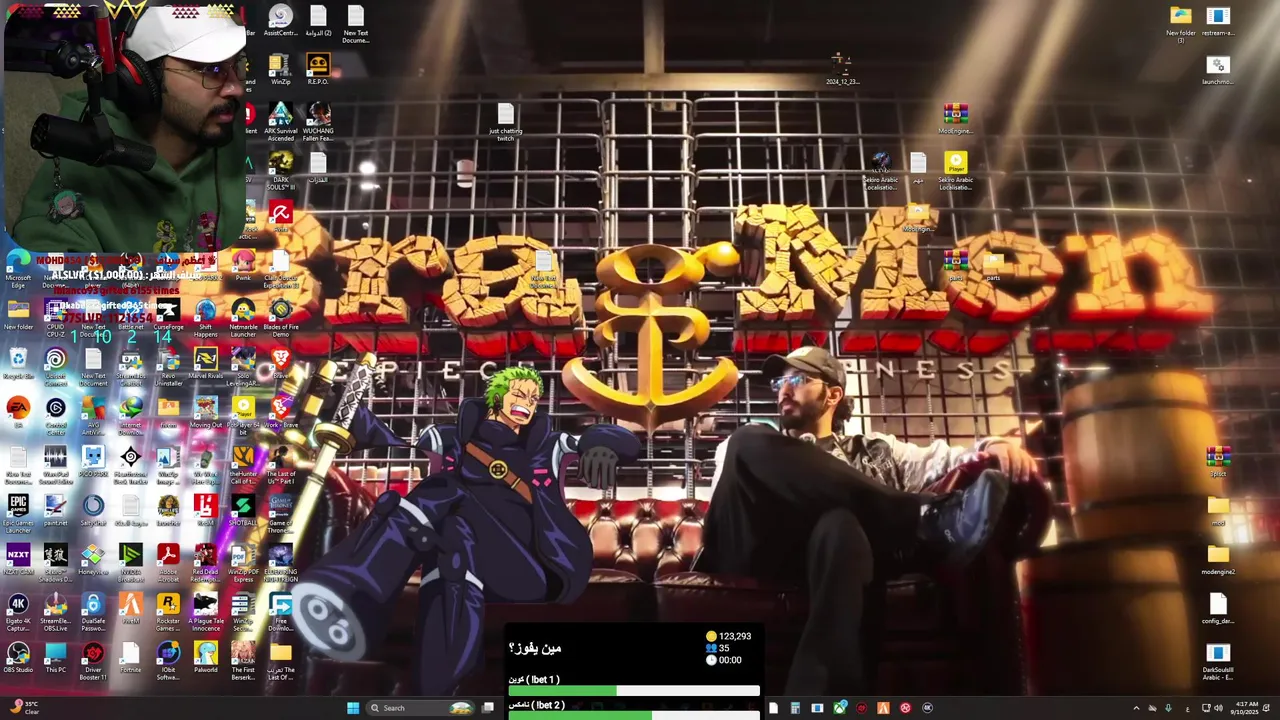Open the This PC icon
Image resolution: width=1280 pixels, height=720 pixels.
[x=55, y=657]
